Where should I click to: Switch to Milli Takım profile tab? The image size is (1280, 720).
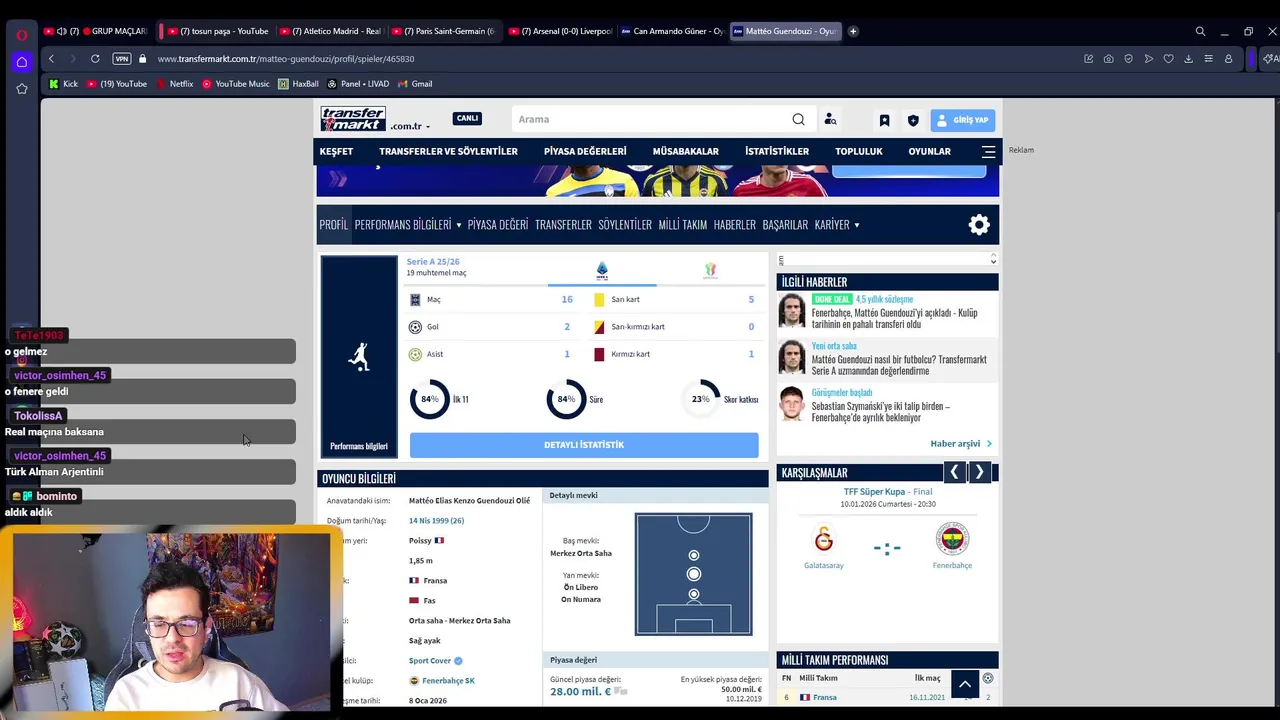pos(683,225)
